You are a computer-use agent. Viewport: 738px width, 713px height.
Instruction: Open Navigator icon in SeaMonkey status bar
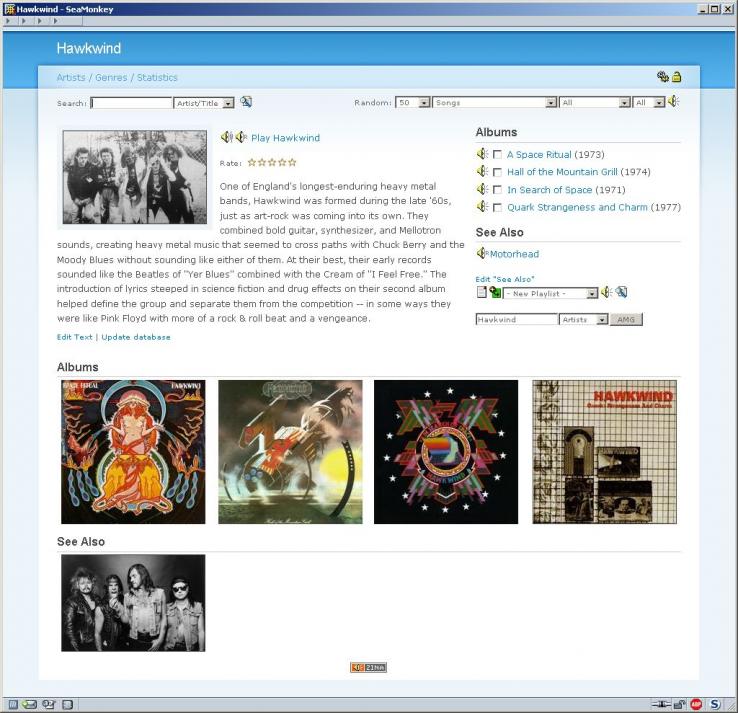(13, 705)
